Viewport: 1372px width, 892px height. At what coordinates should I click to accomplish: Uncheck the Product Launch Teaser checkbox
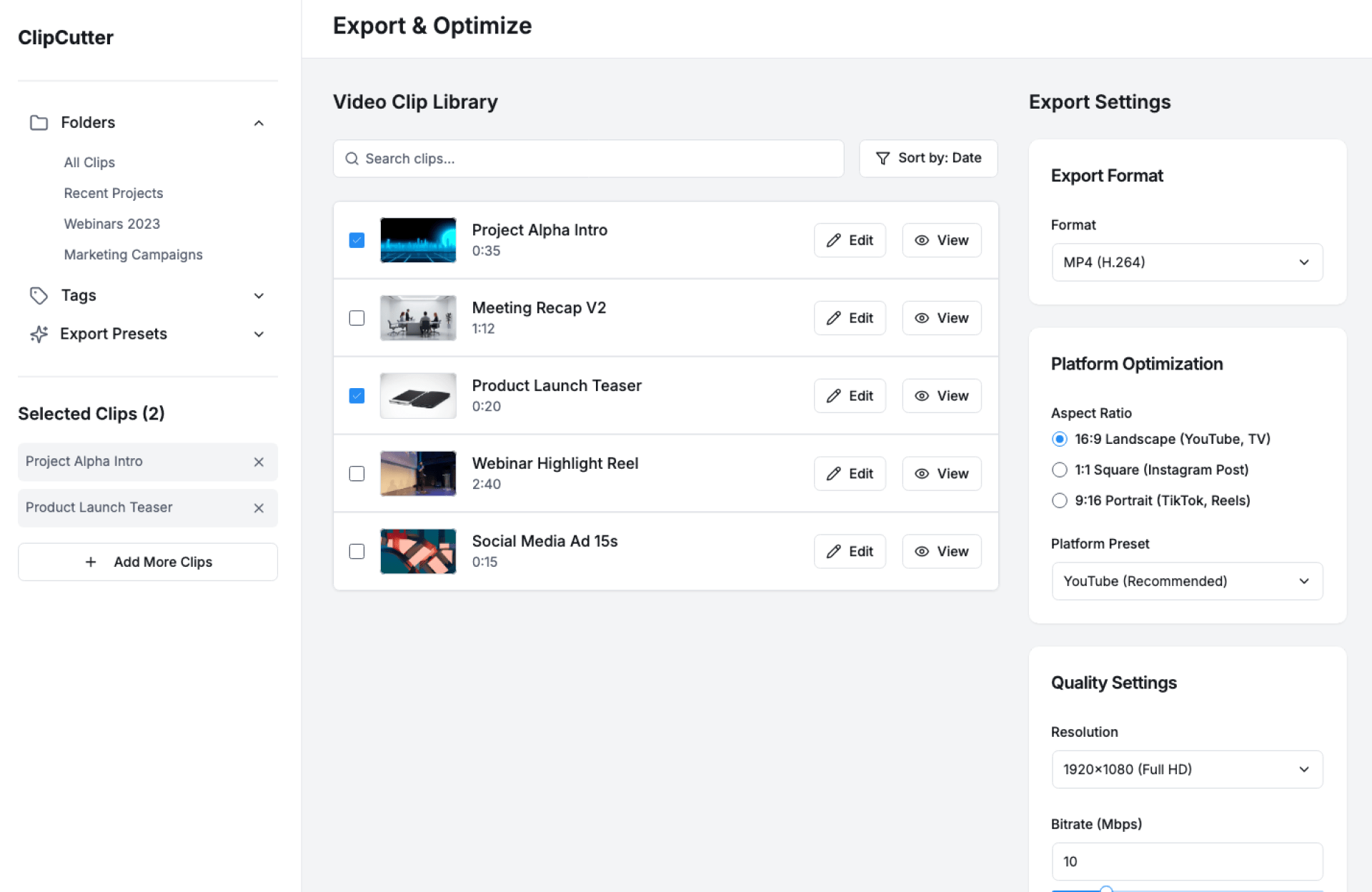[357, 396]
